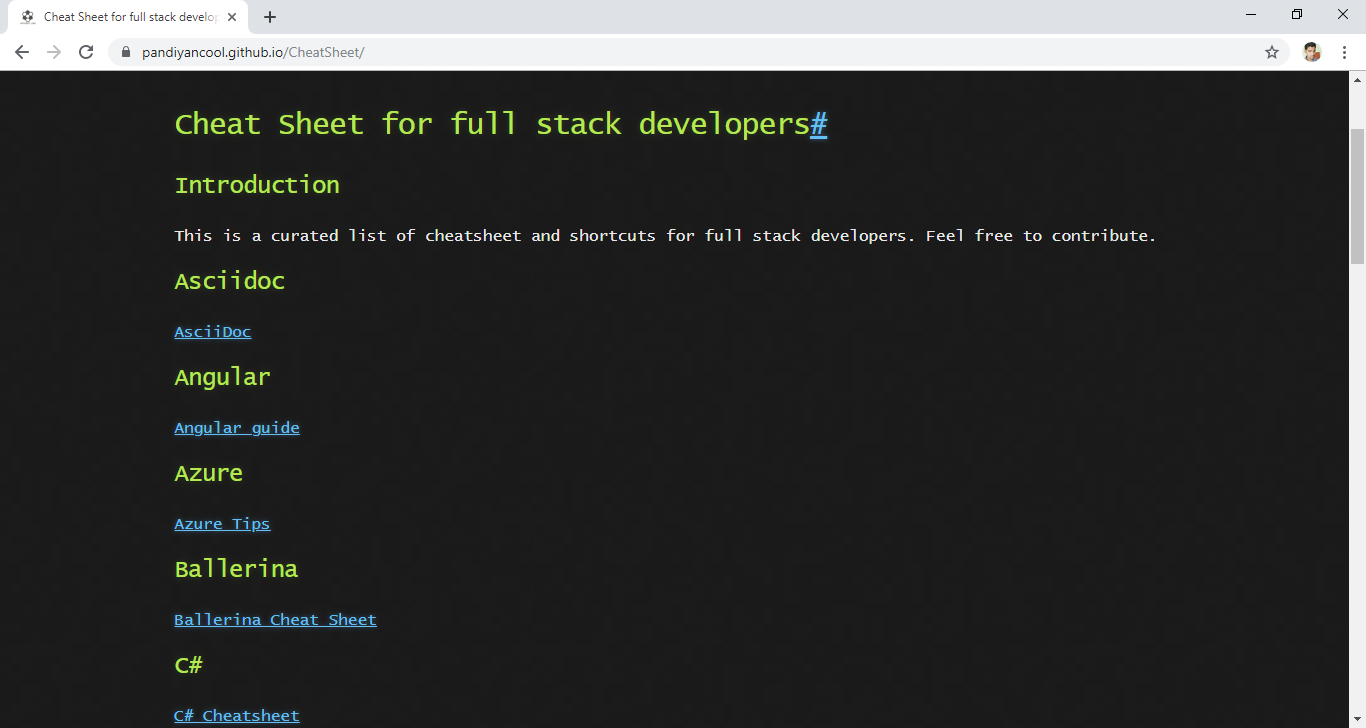
Task: Open the Chrome three-dot menu
Action: pyautogui.click(x=1344, y=51)
